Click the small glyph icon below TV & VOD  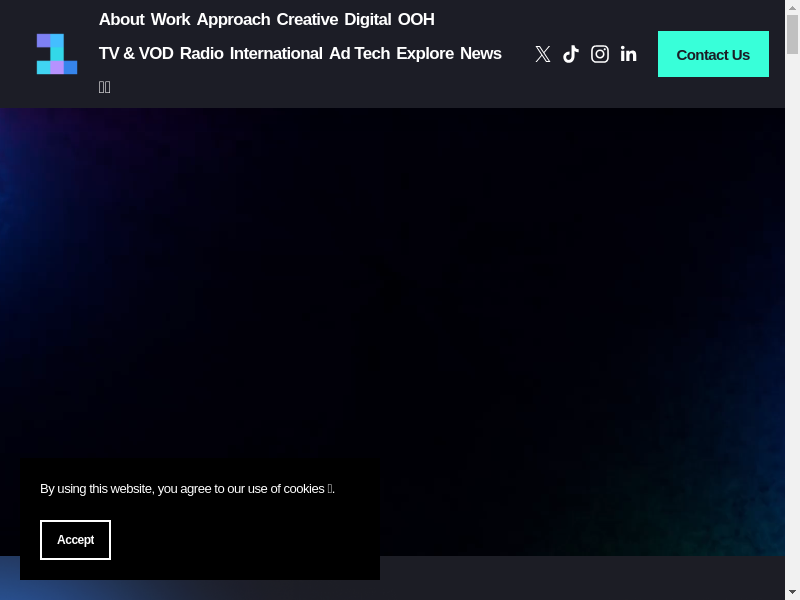click(105, 87)
